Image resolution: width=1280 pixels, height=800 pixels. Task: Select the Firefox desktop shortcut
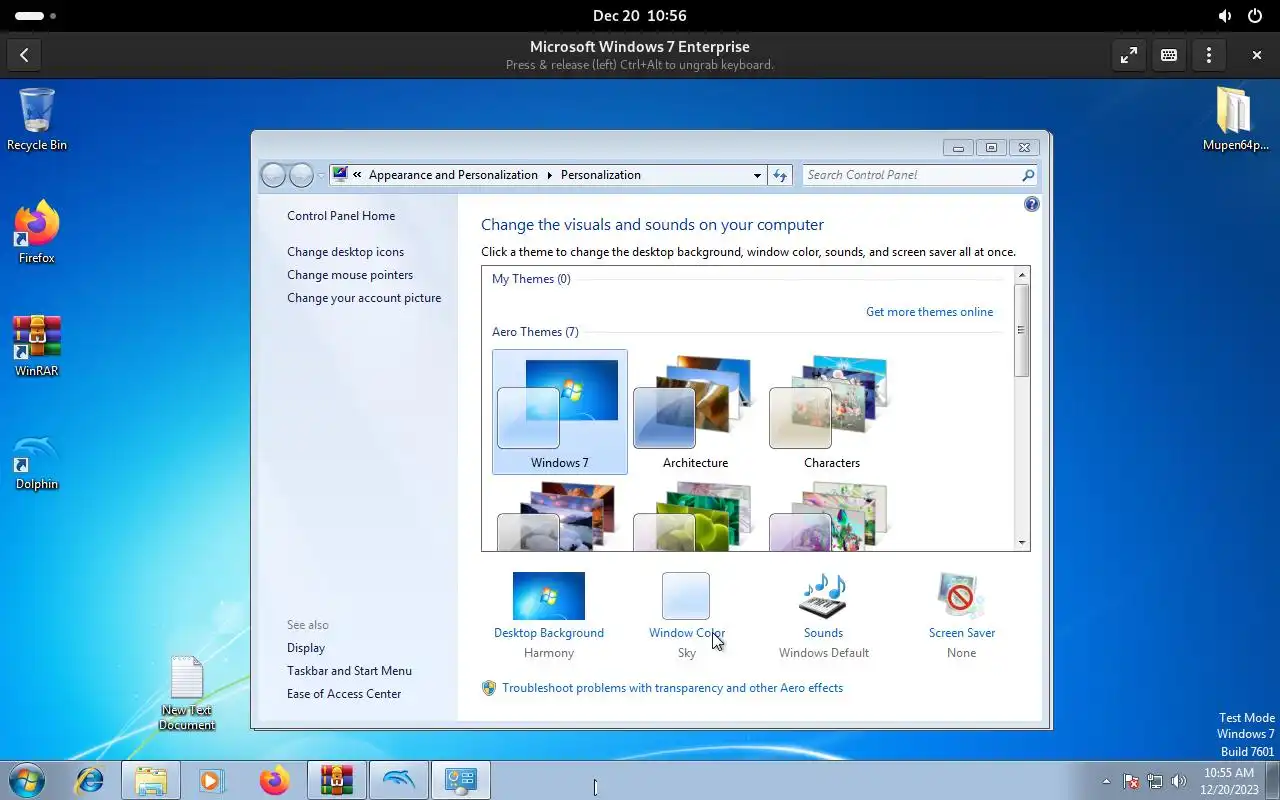[x=37, y=233]
